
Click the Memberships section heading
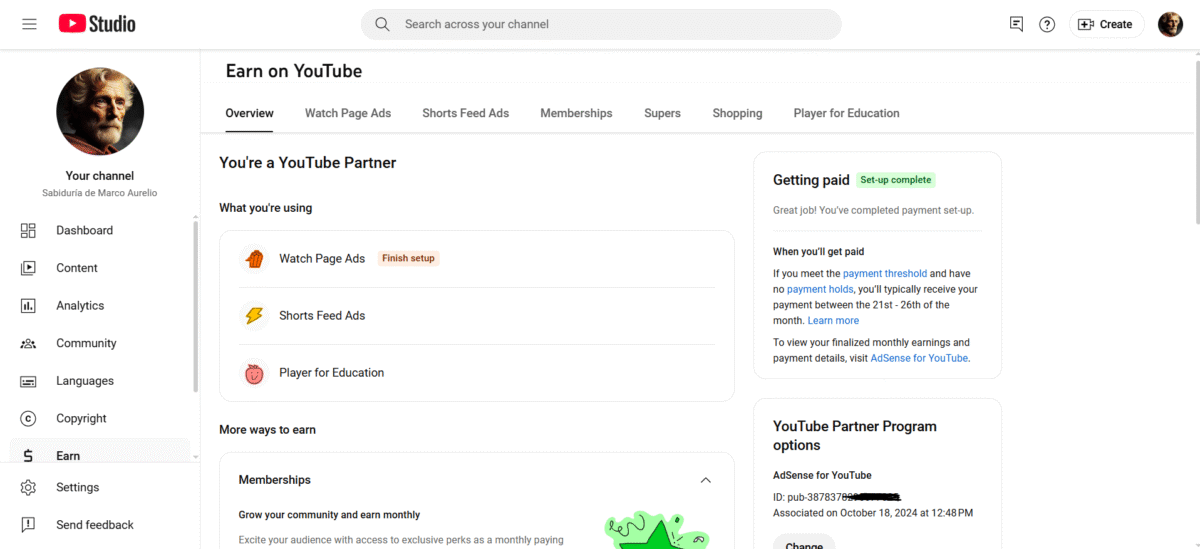pos(275,480)
